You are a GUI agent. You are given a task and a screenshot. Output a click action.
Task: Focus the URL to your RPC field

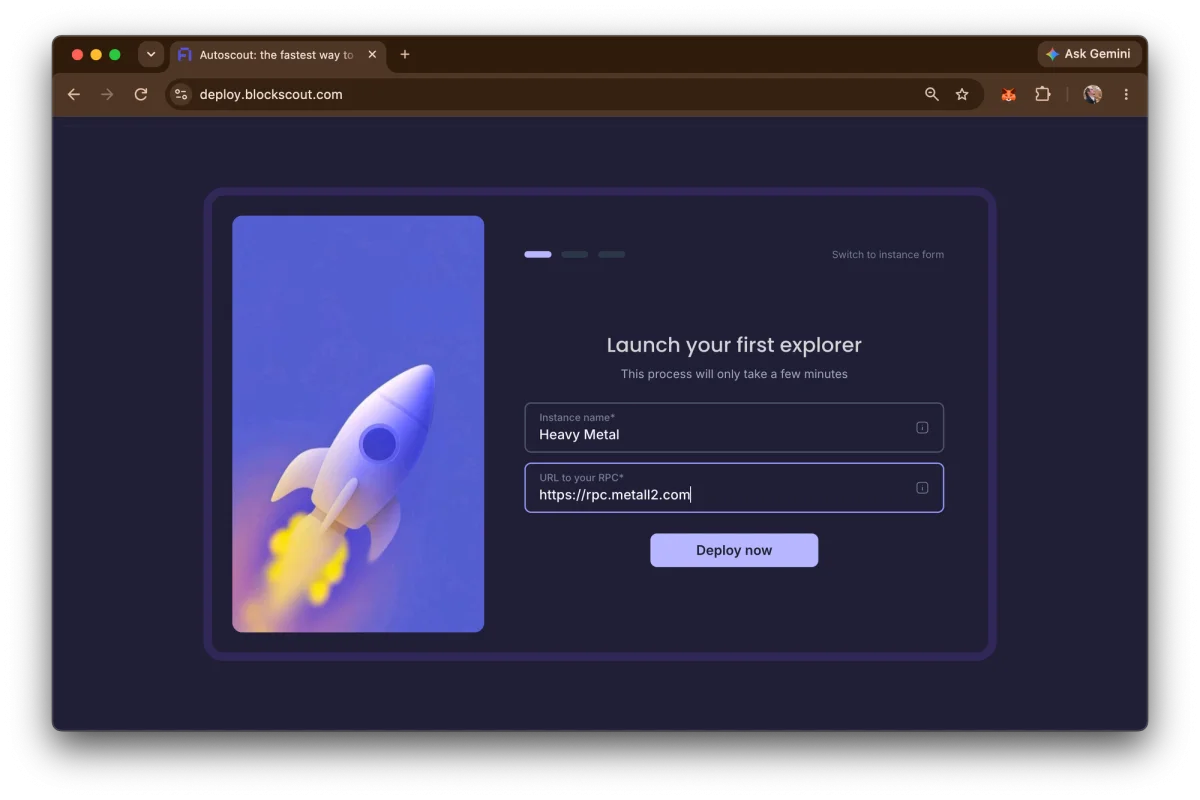tap(734, 488)
